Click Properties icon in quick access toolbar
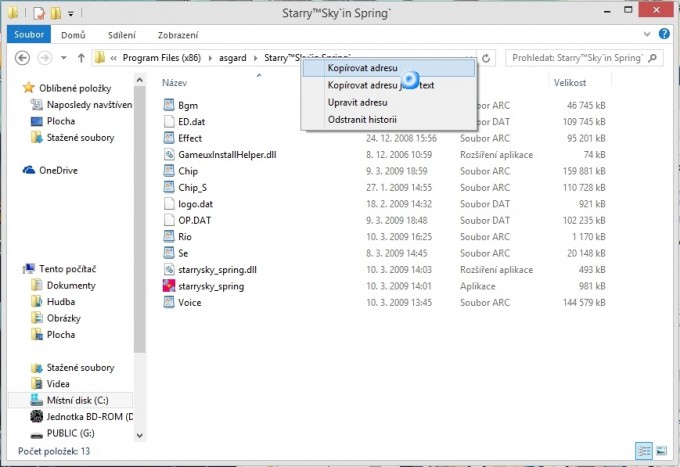This screenshot has height=467, width=680. click(x=39, y=13)
